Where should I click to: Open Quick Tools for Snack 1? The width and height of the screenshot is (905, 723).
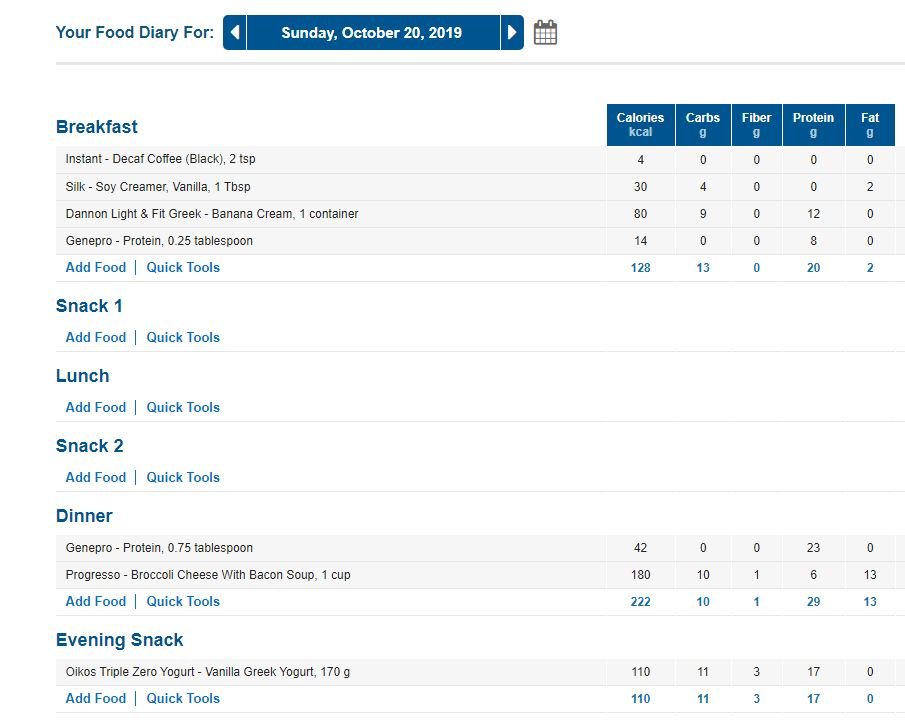[x=183, y=337]
